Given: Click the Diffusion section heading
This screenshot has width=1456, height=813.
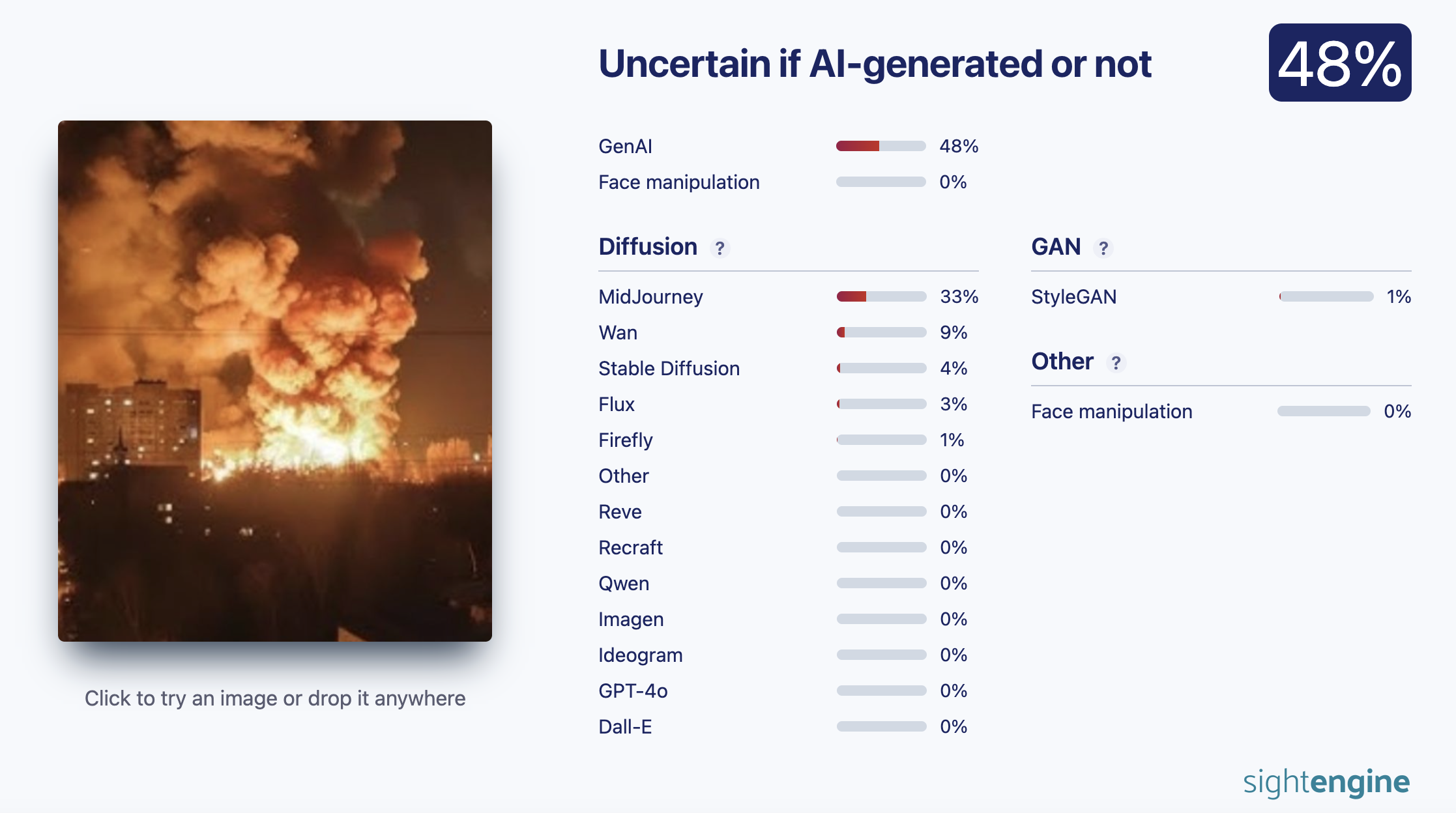Looking at the screenshot, I should point(648,247).
